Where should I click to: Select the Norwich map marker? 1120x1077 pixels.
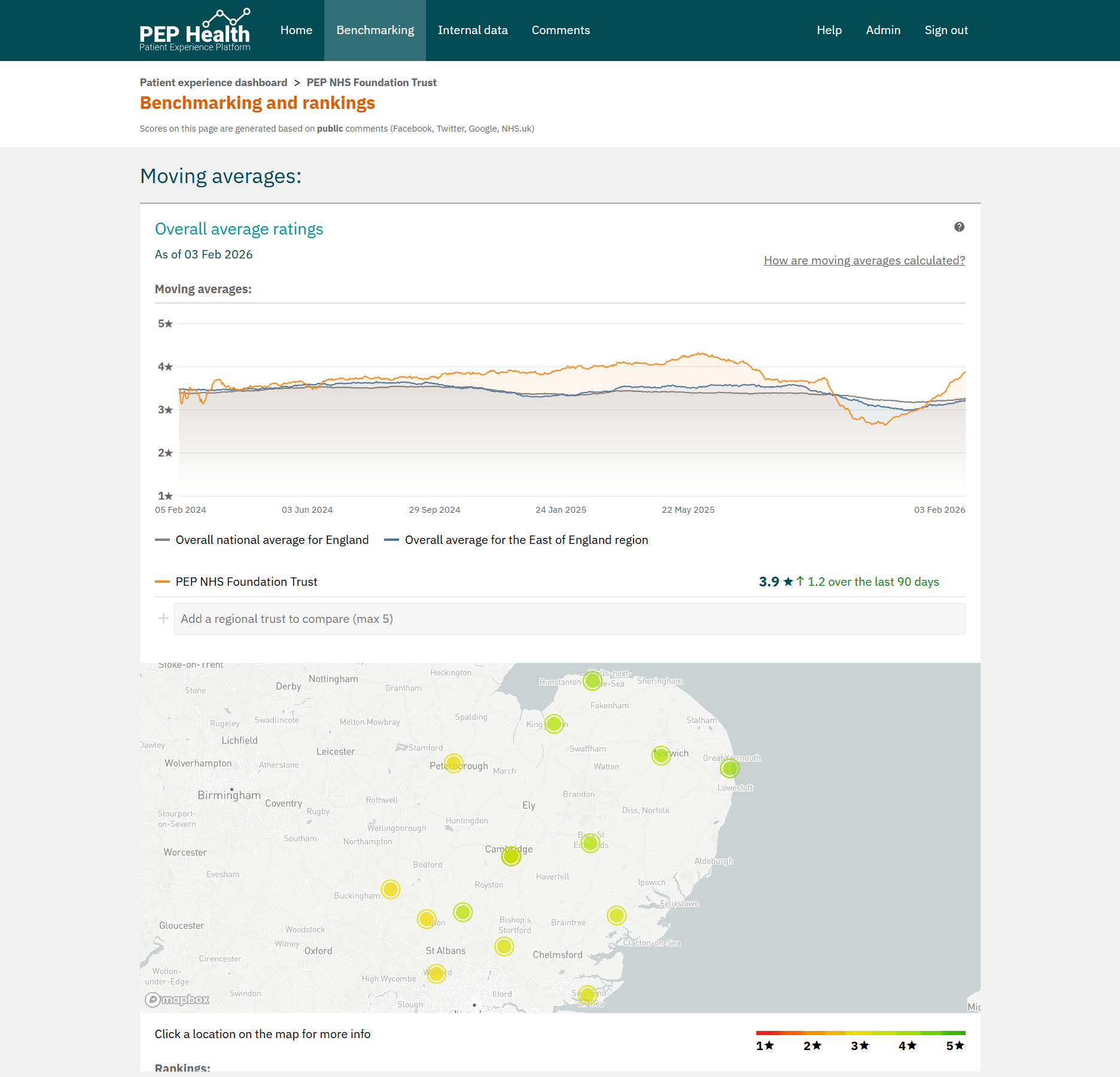coord(661,755)
